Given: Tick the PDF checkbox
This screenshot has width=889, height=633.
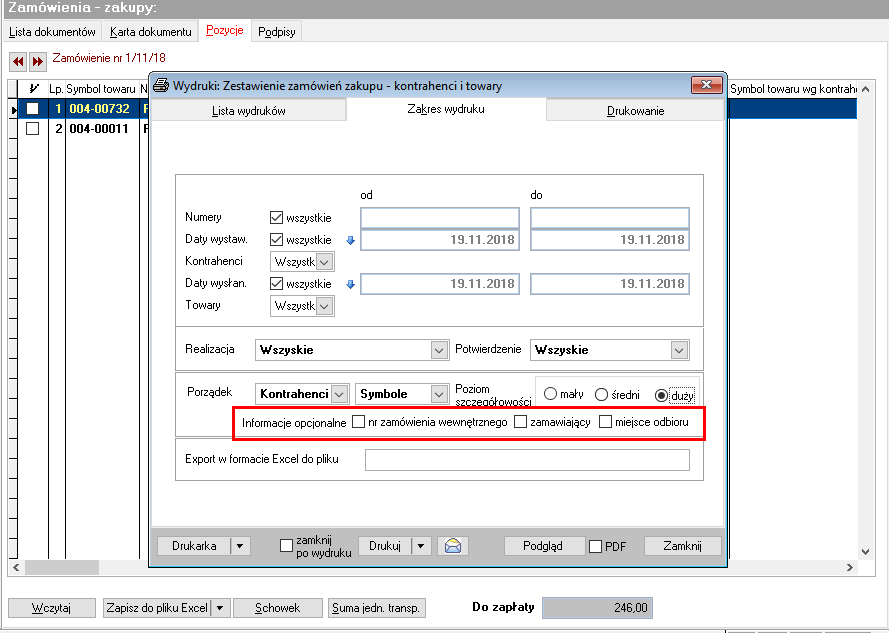Looking at the screenshot, I should 595,547.
